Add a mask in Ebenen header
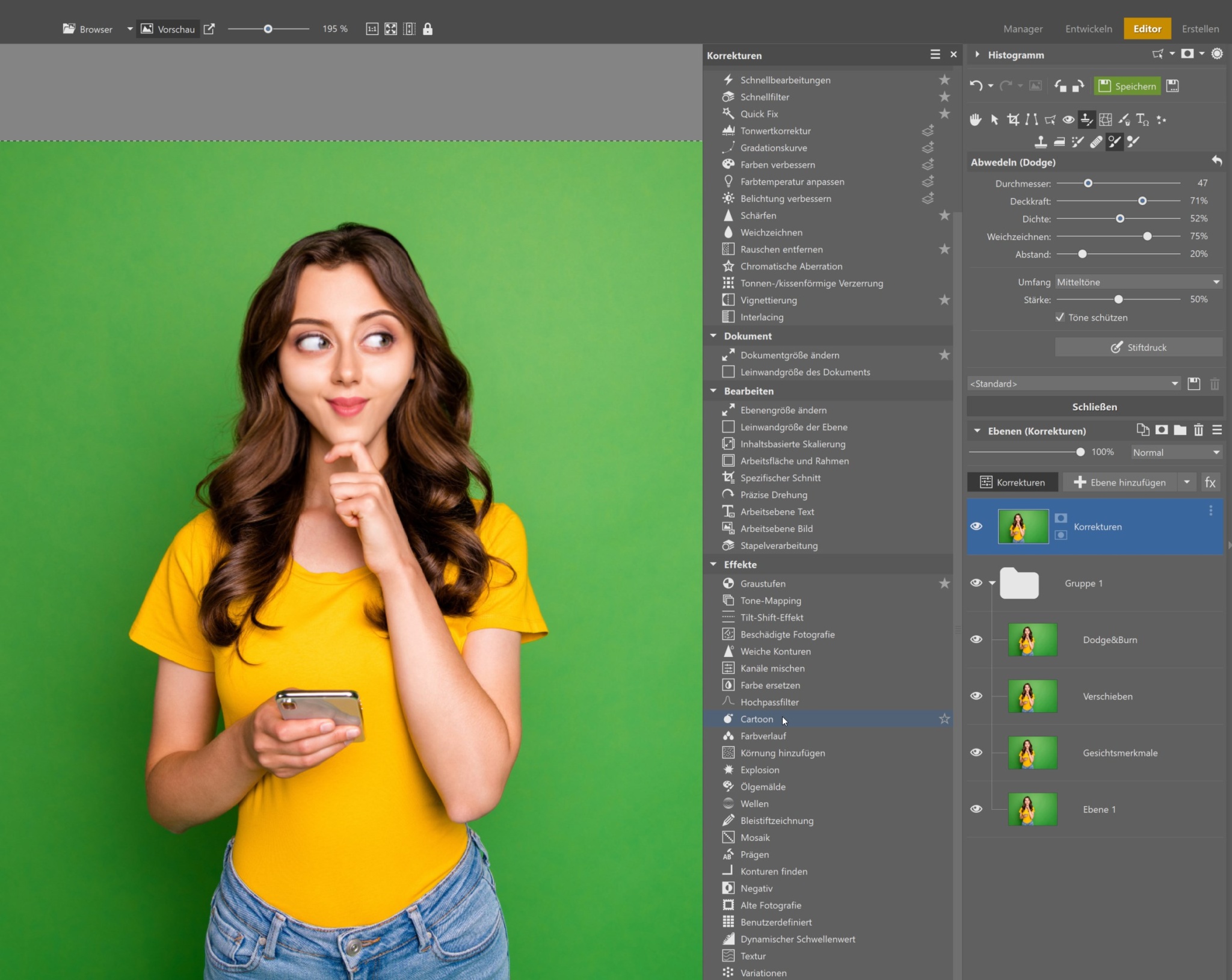 tap(1162, 430)
